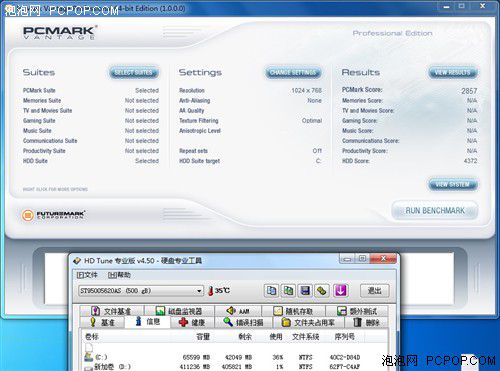This screenshot has width=500, height=371.
Task: Click VIEW RESULTS button in PCMark
Action: [453, 72]
